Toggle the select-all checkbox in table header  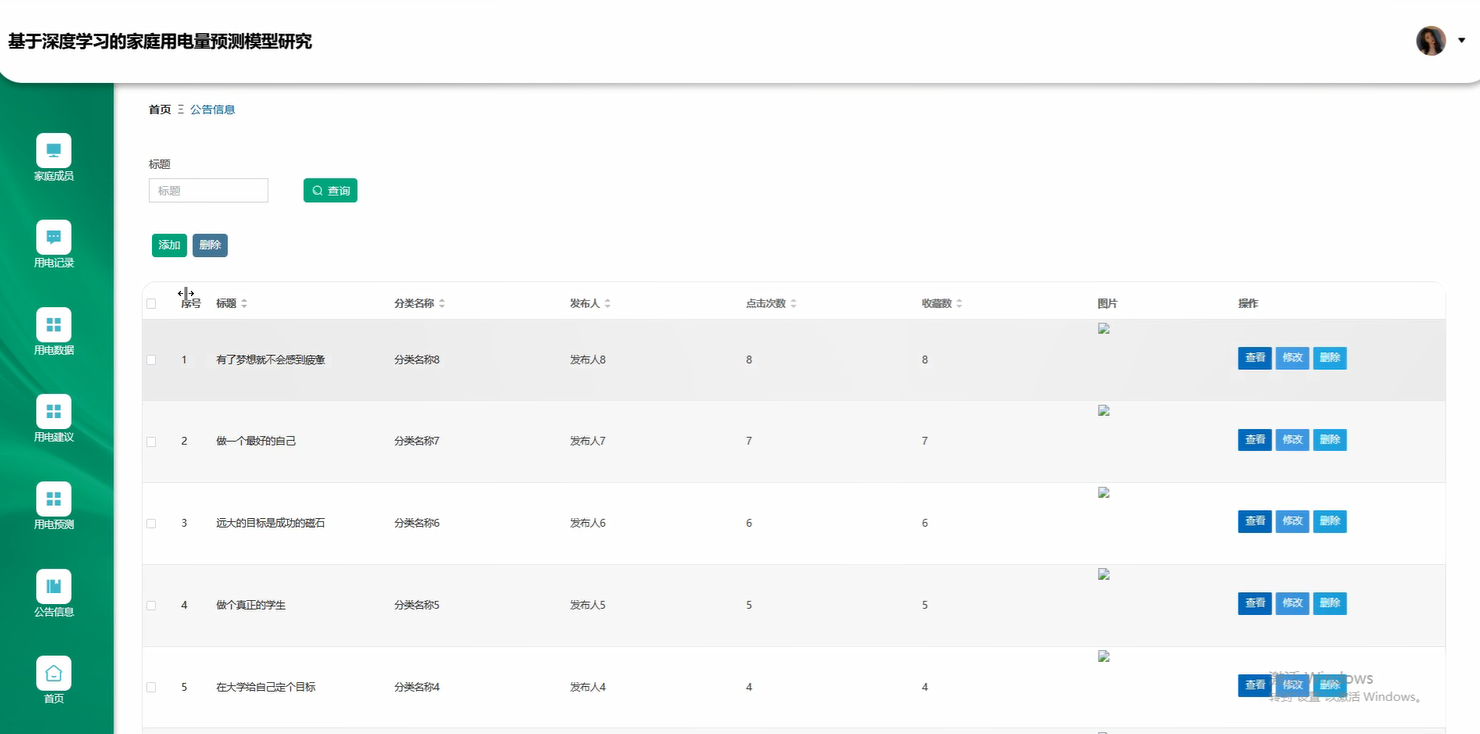151,303
